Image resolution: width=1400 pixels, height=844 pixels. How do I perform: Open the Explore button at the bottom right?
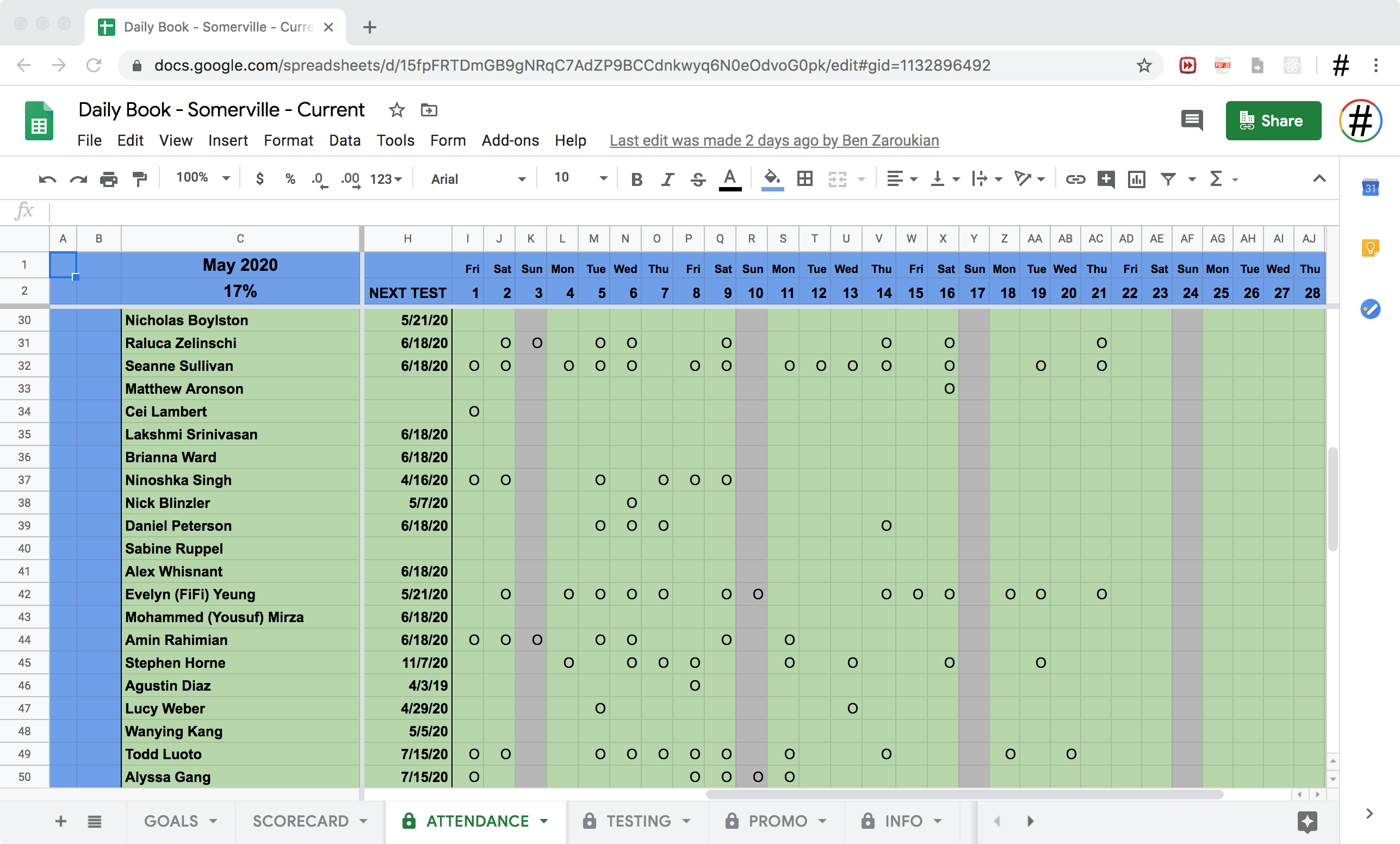1307,821
